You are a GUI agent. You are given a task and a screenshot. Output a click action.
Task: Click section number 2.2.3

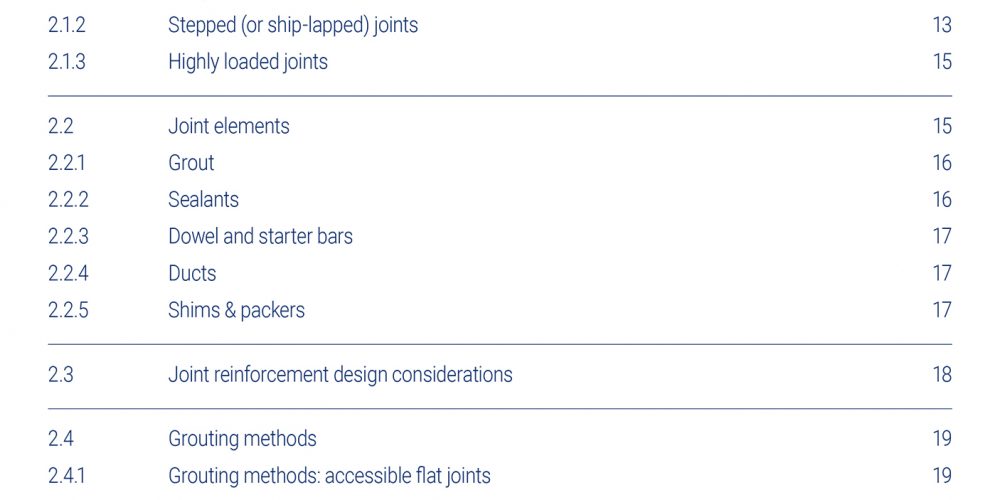coord(68,237)
